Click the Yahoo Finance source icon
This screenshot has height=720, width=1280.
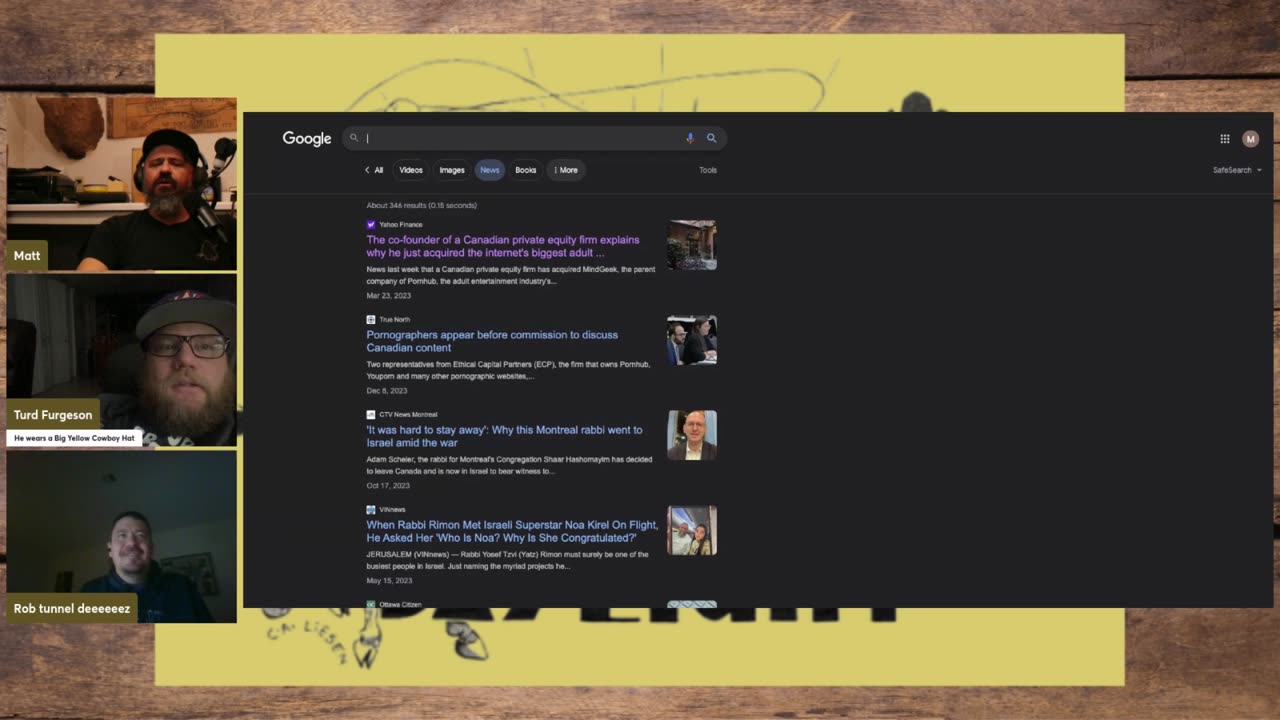click(371, 225)
